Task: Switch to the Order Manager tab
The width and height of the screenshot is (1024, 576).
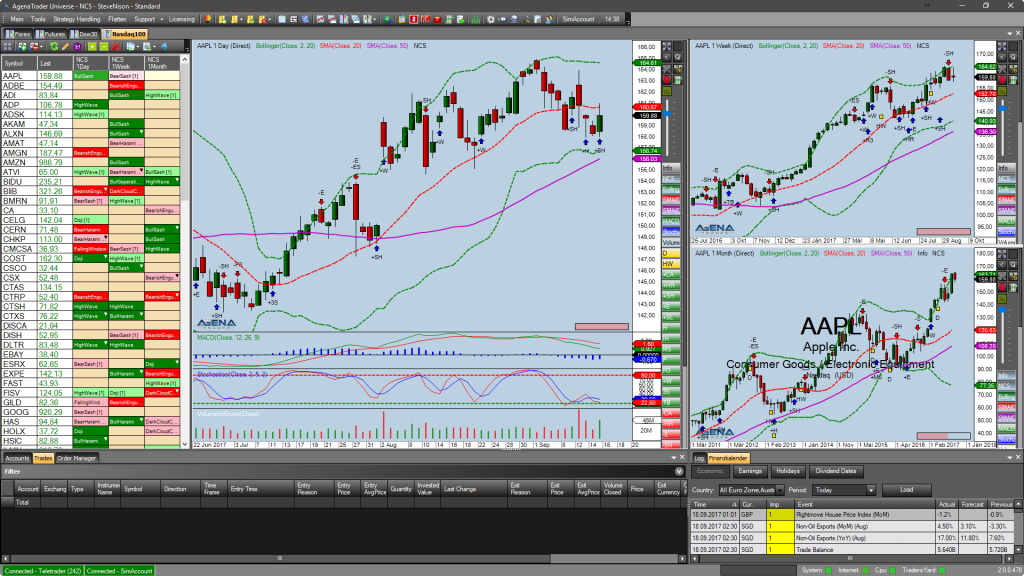Action: pyautogui.click(x=76, y=458)
